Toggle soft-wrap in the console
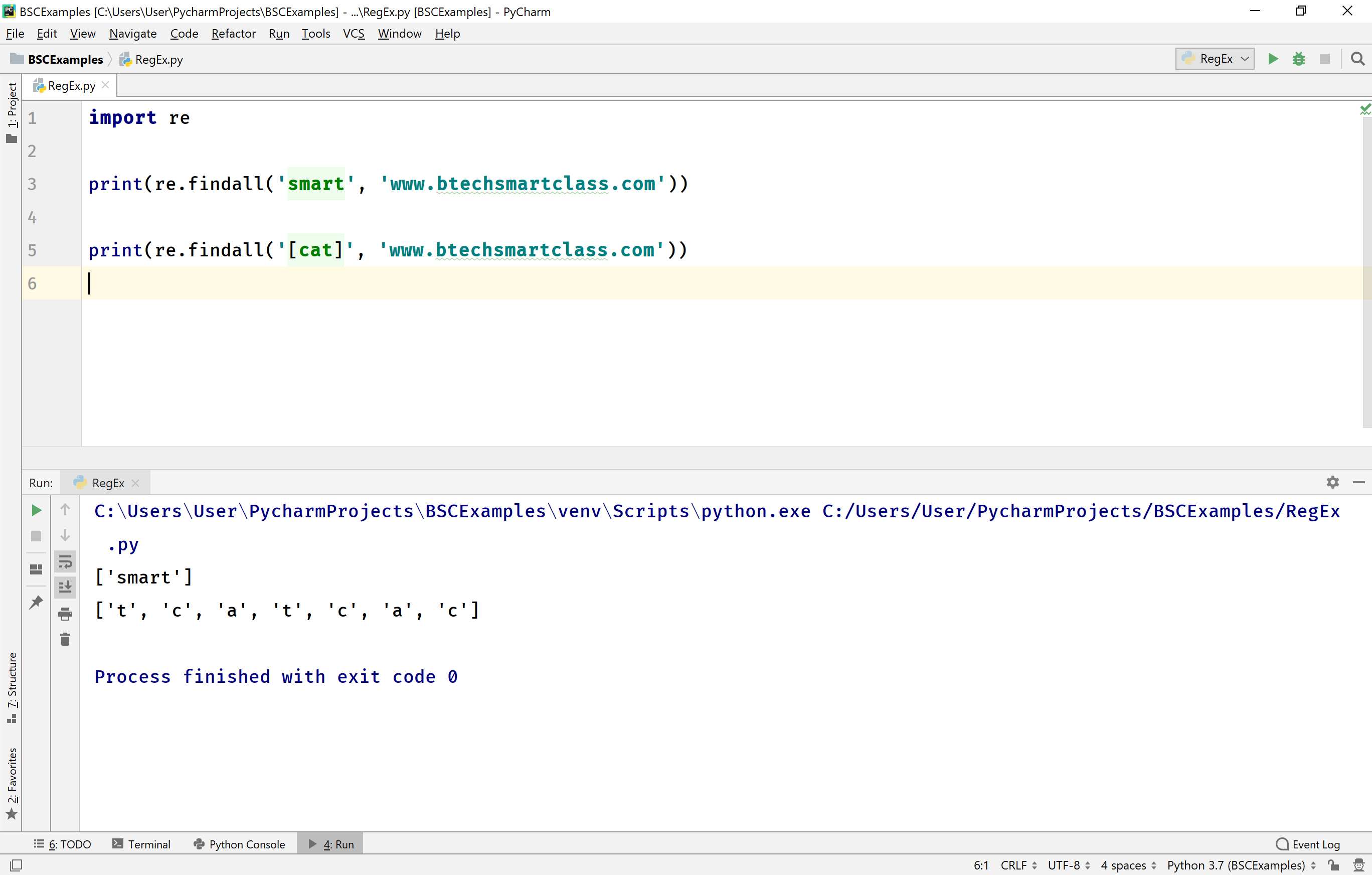 [65, 562]
